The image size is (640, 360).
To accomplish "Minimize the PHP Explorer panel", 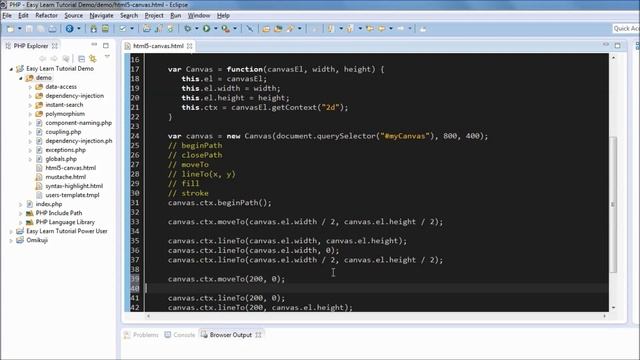I will point(94,44).
